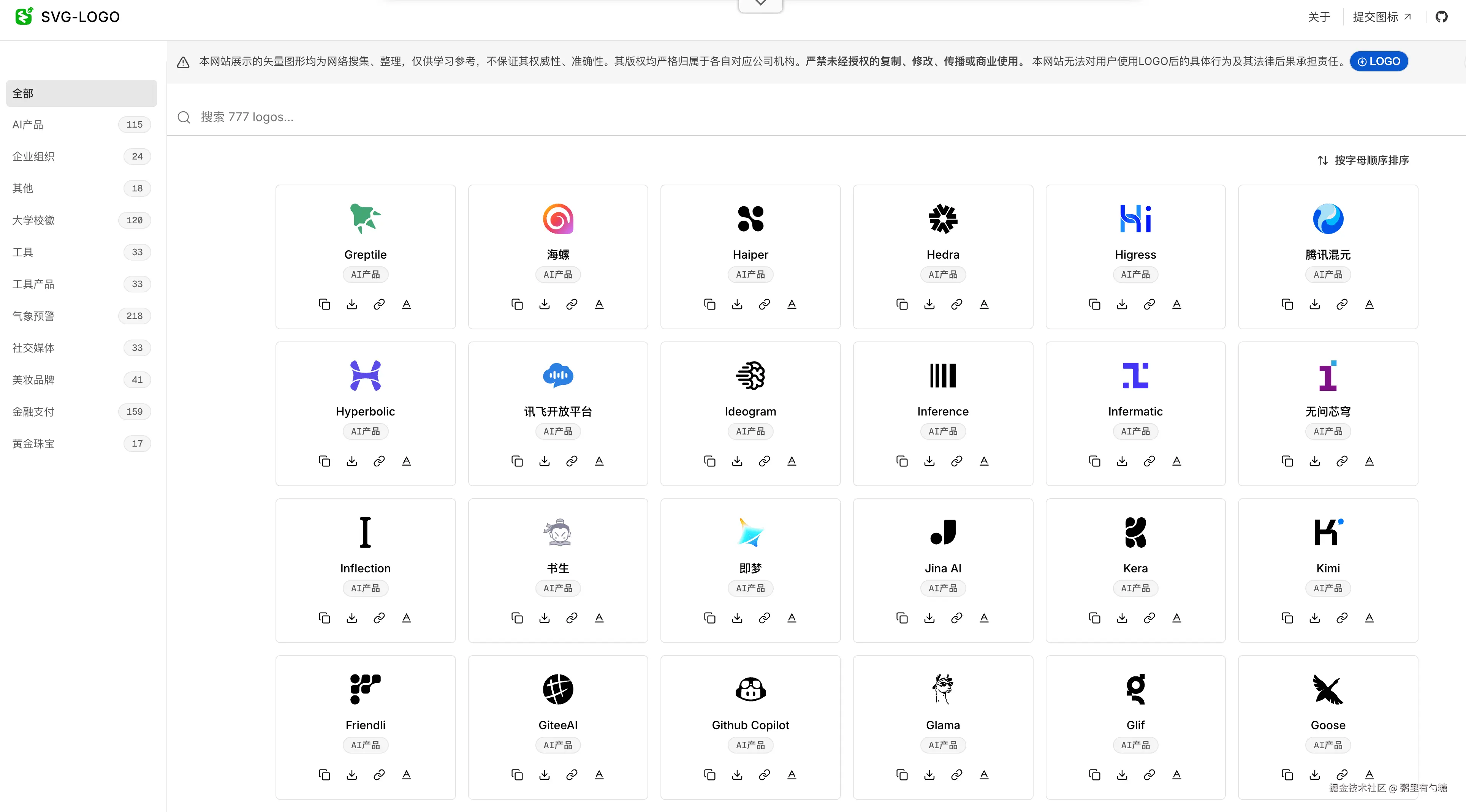Select the 大学校徽 category
The height and width of the screenshot is (812, 1466).
[x=81, y=220]
